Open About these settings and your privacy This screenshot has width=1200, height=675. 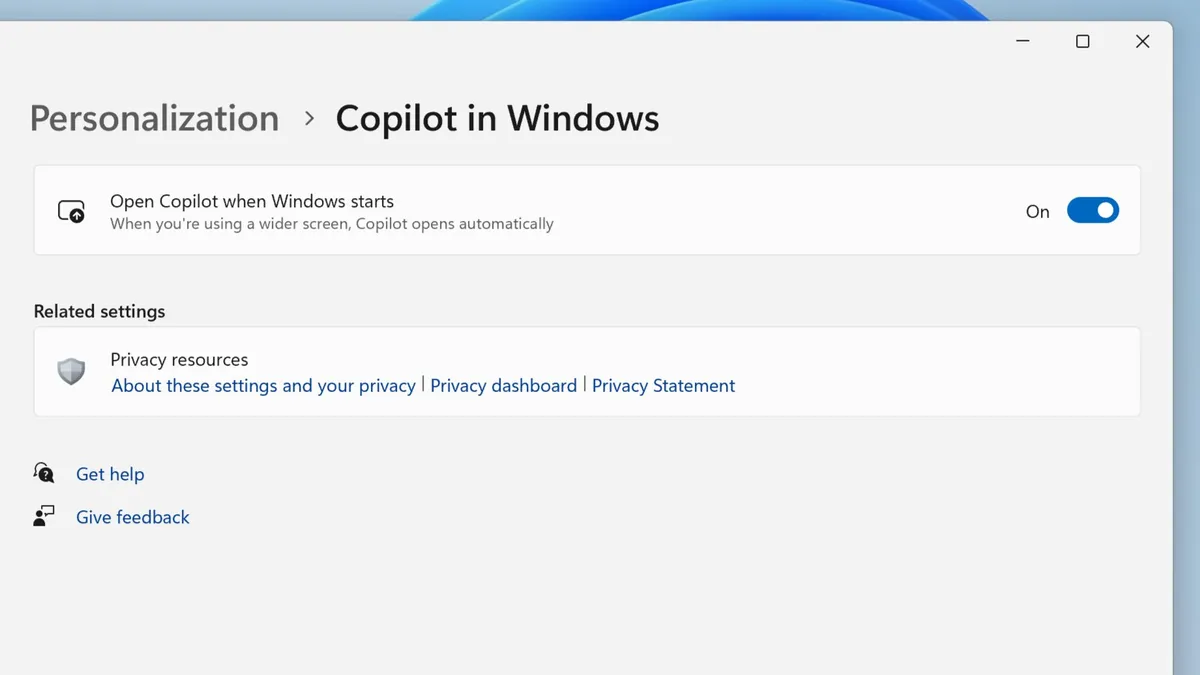tap(263, 386)
